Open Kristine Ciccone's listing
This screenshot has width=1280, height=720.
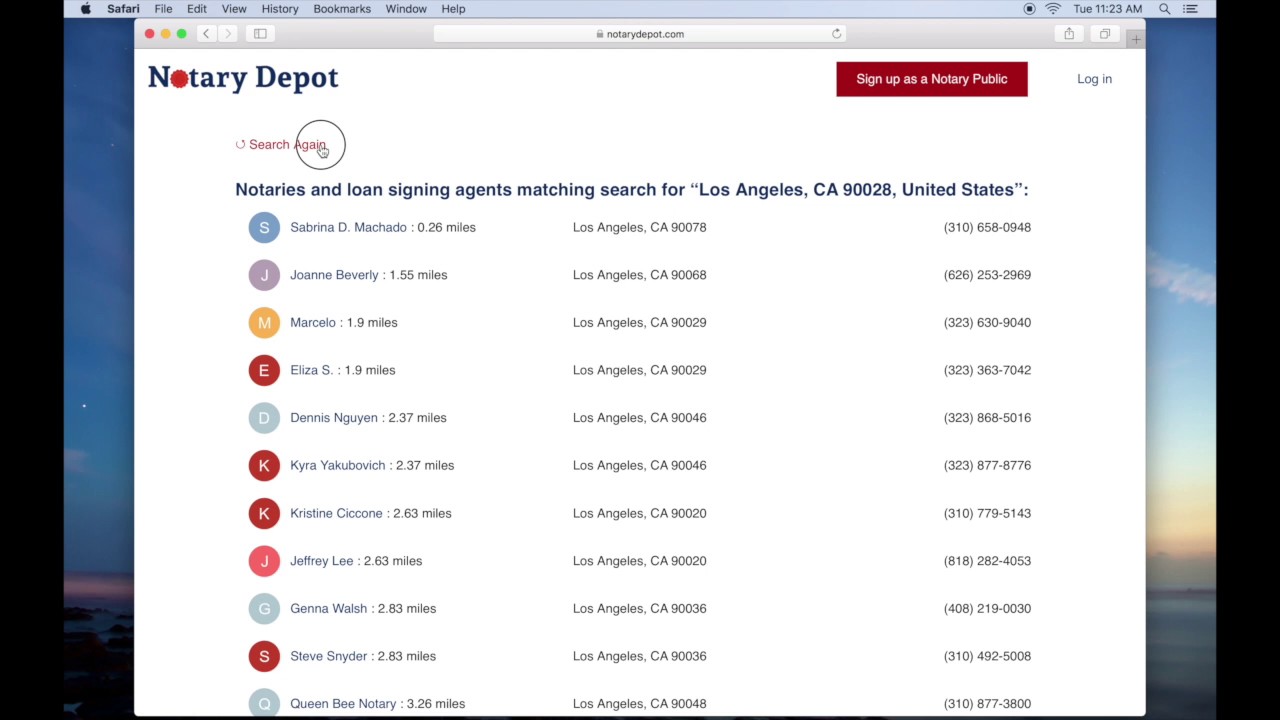click(x=336, y=513)
